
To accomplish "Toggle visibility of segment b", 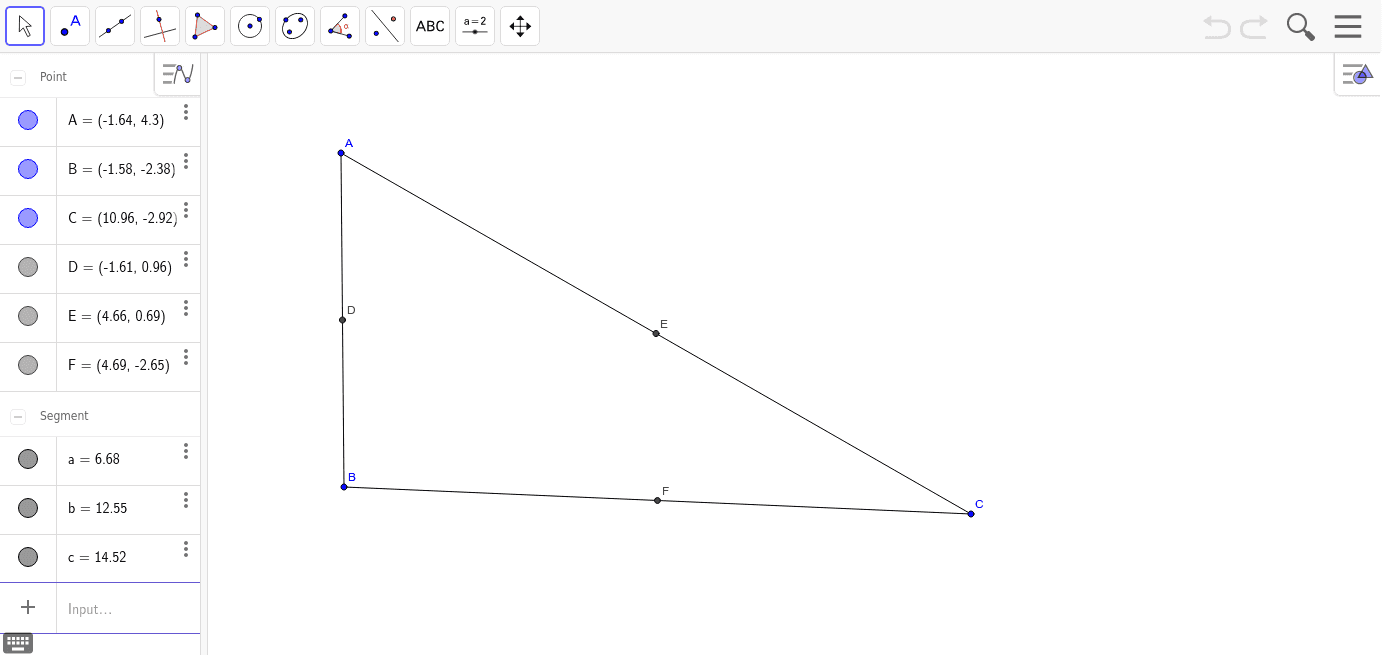I will point(28,508).
